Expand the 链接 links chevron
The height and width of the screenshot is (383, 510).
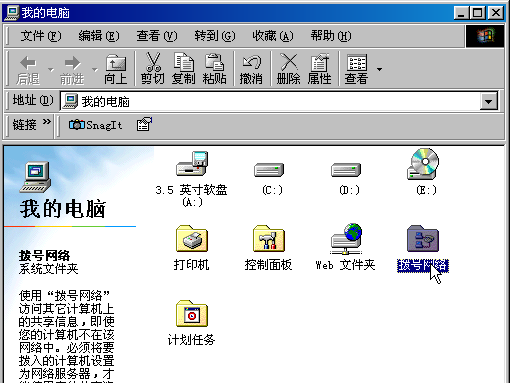click(47, 121)
